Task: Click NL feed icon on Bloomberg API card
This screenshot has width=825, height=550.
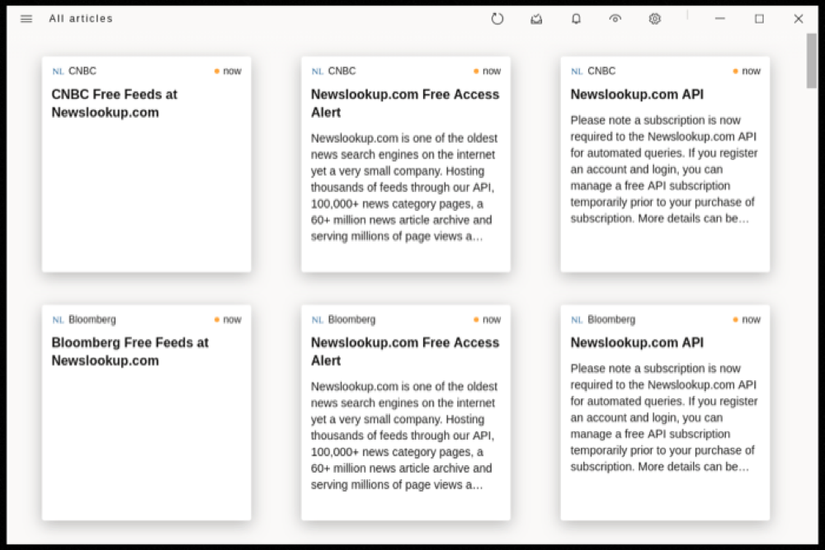Action: 577,319
